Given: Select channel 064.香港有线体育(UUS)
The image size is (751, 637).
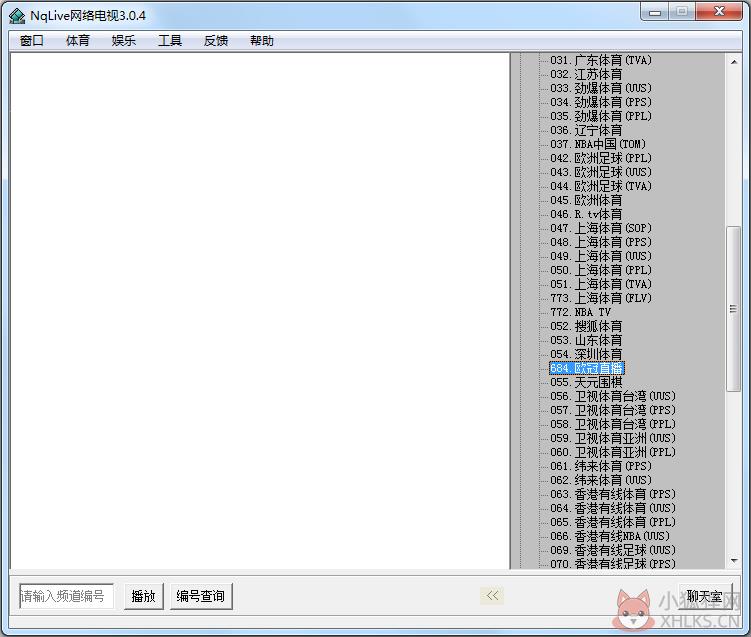Looking at the screenshot, I should click(x=613, y=508).
